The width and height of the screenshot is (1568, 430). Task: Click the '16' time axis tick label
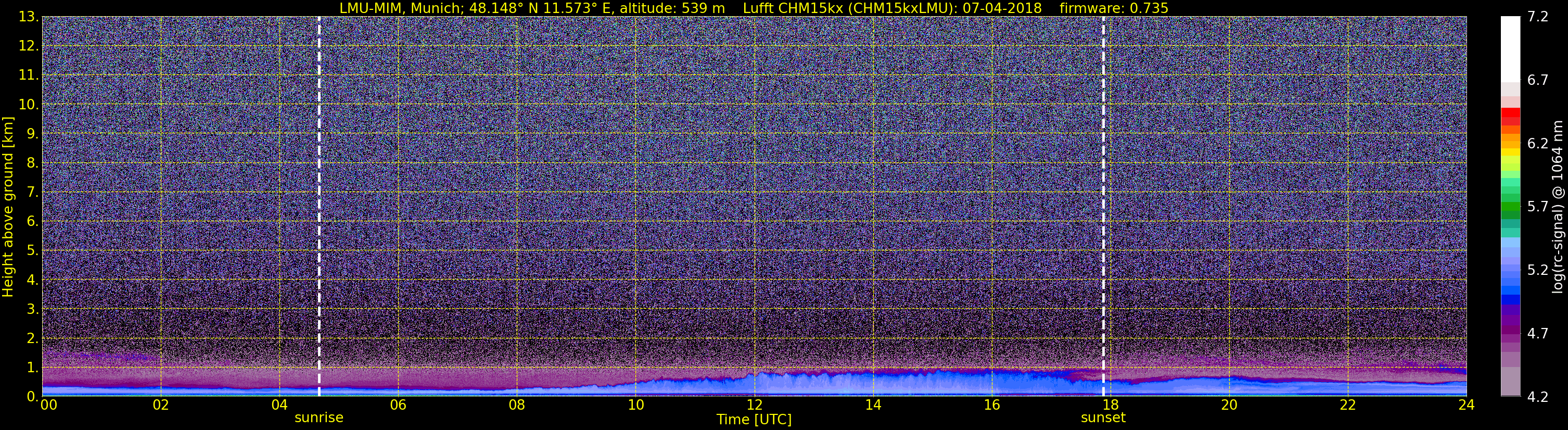coord(991,405)
